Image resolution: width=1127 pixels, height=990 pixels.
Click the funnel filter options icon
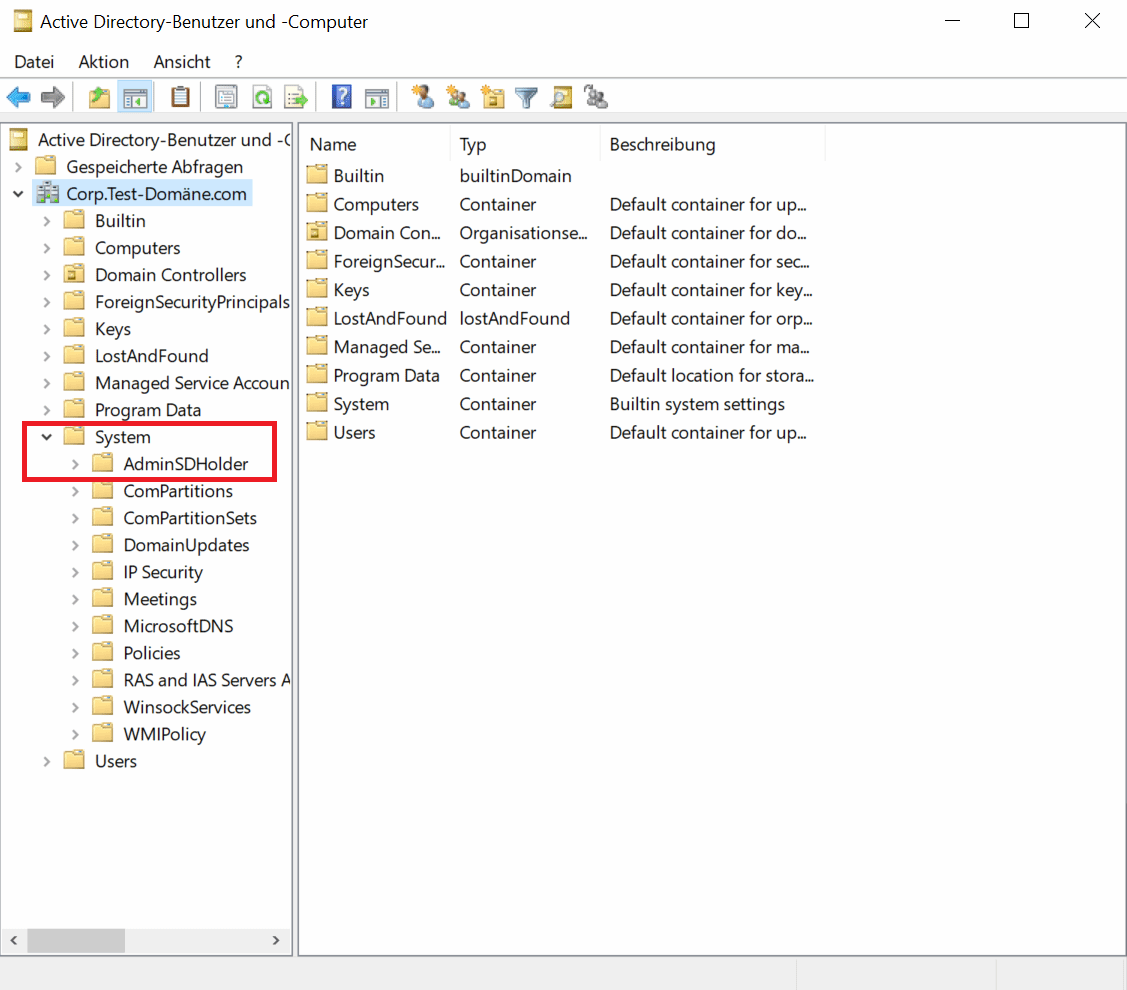click(526, 97)
